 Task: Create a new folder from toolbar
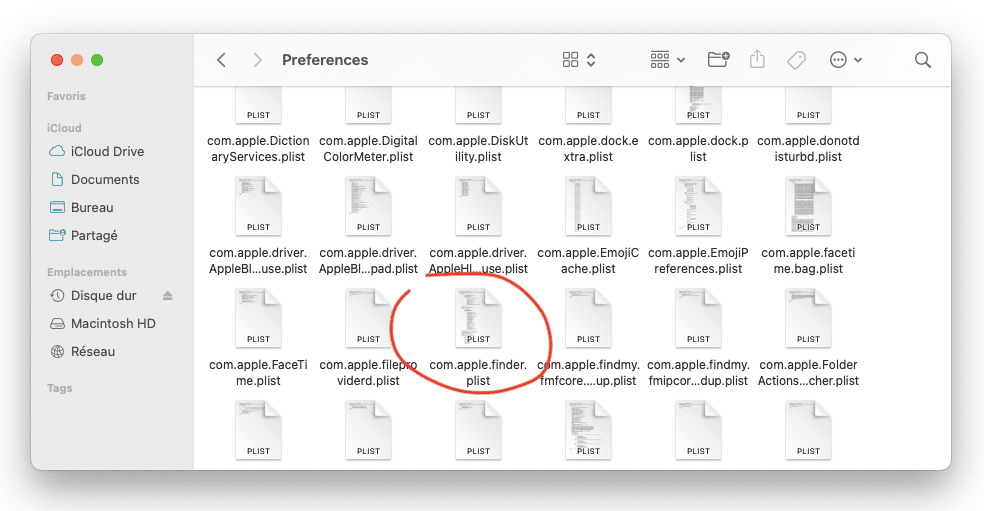tap(719, 60)
